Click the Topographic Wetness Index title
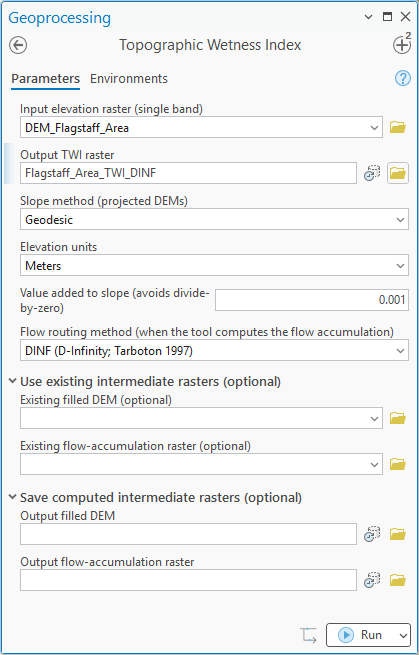Screen dimensions: 419x655 point(210,45)
